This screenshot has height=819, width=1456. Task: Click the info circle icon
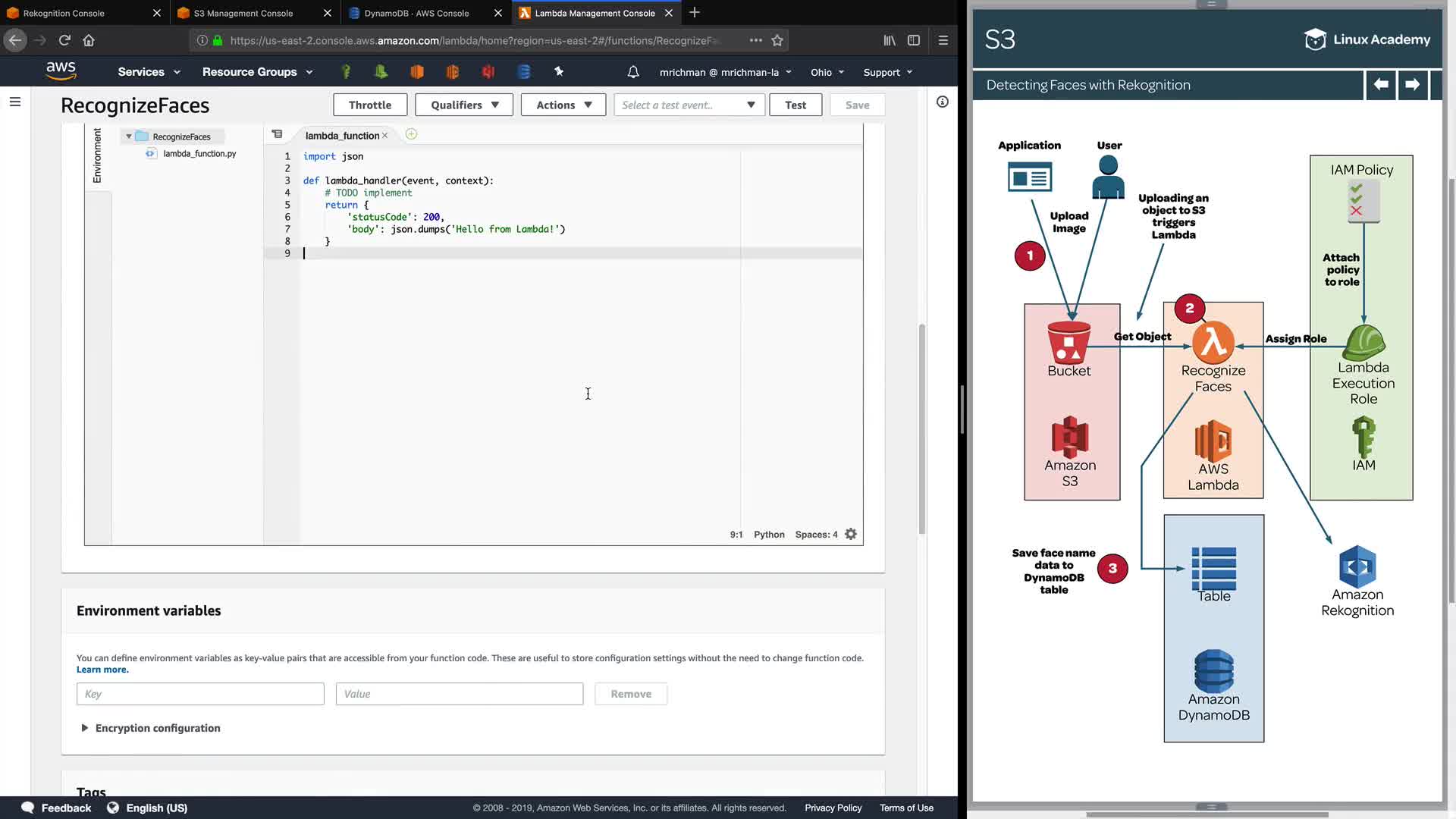coord(942,102)
